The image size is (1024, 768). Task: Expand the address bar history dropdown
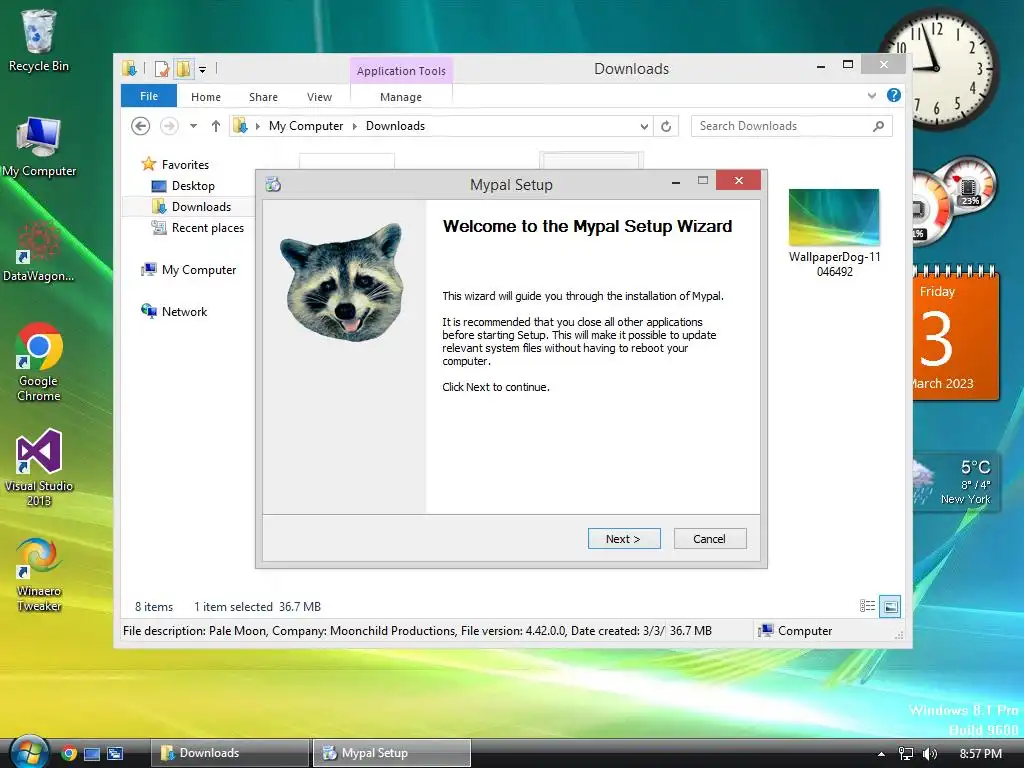coord(645,126)
